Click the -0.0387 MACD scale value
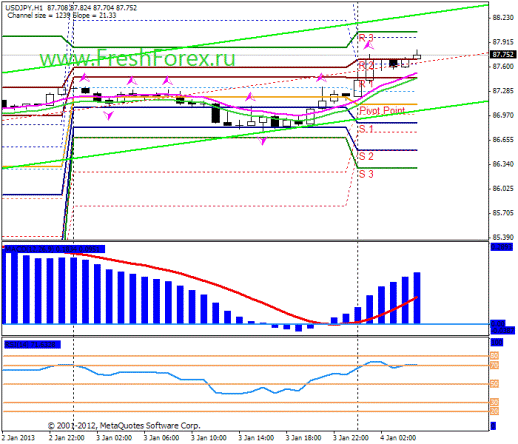Viewport: 518px width, 444px height. (503, 330)
